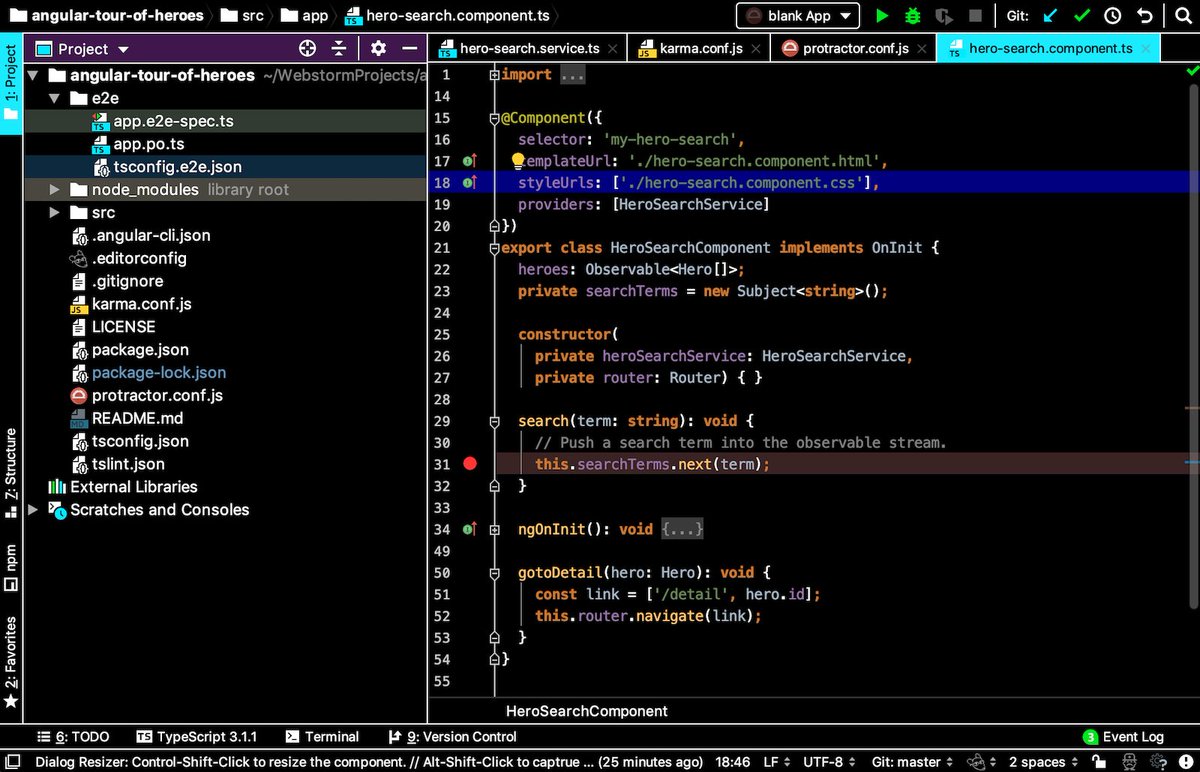Open the npm side tab
Screen dimensions: 1200x772
pyautogui.click(x=11, y=569)
